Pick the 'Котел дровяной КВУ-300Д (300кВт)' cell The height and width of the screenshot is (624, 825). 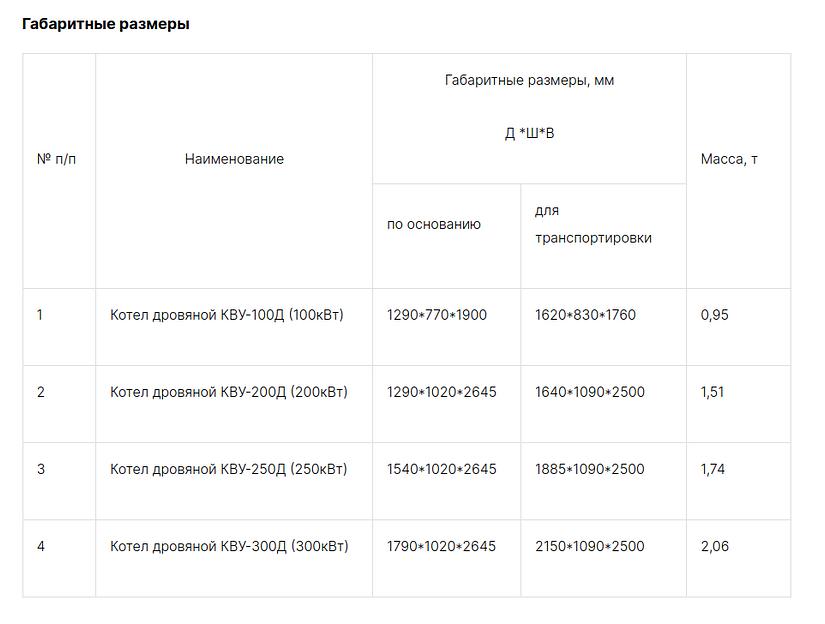(x=229, y=546)
